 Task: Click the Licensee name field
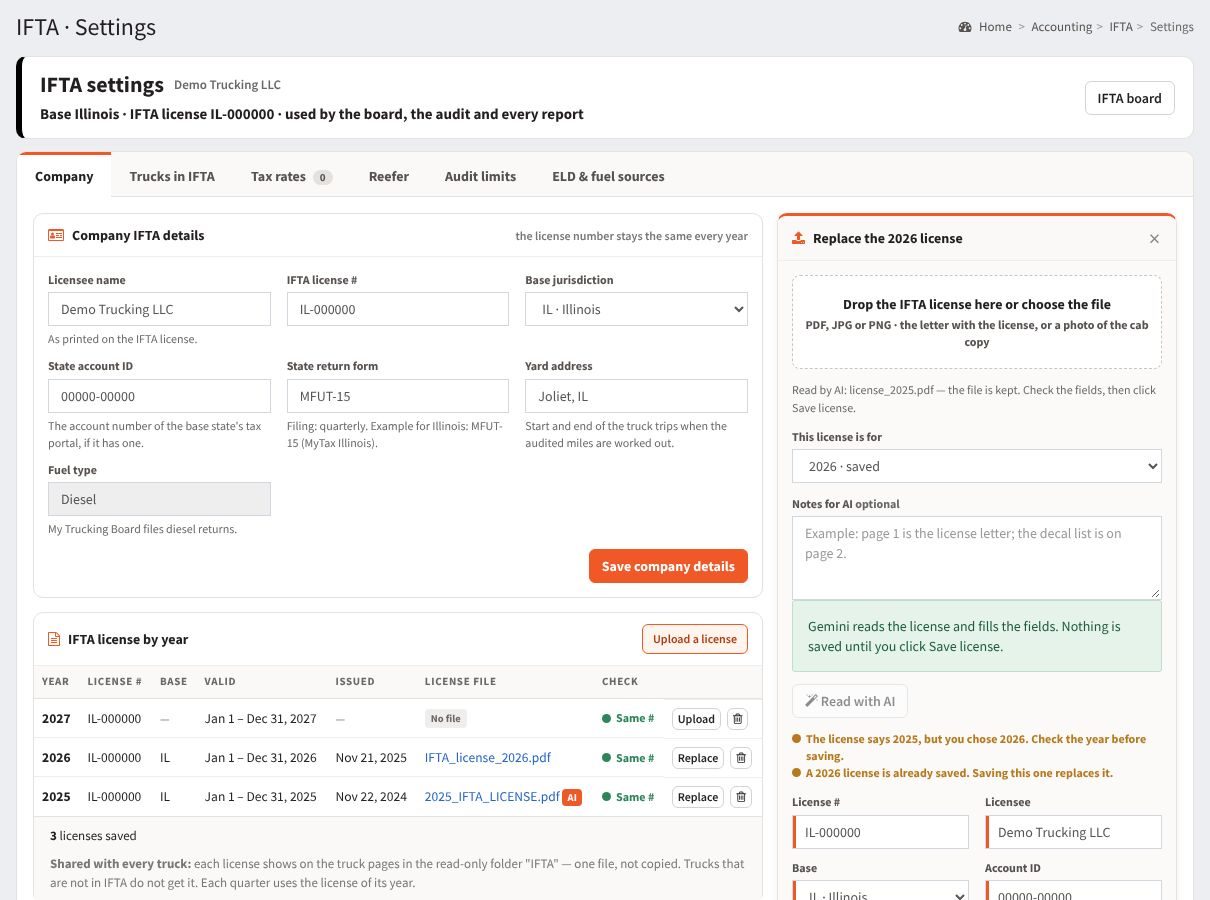159,309
